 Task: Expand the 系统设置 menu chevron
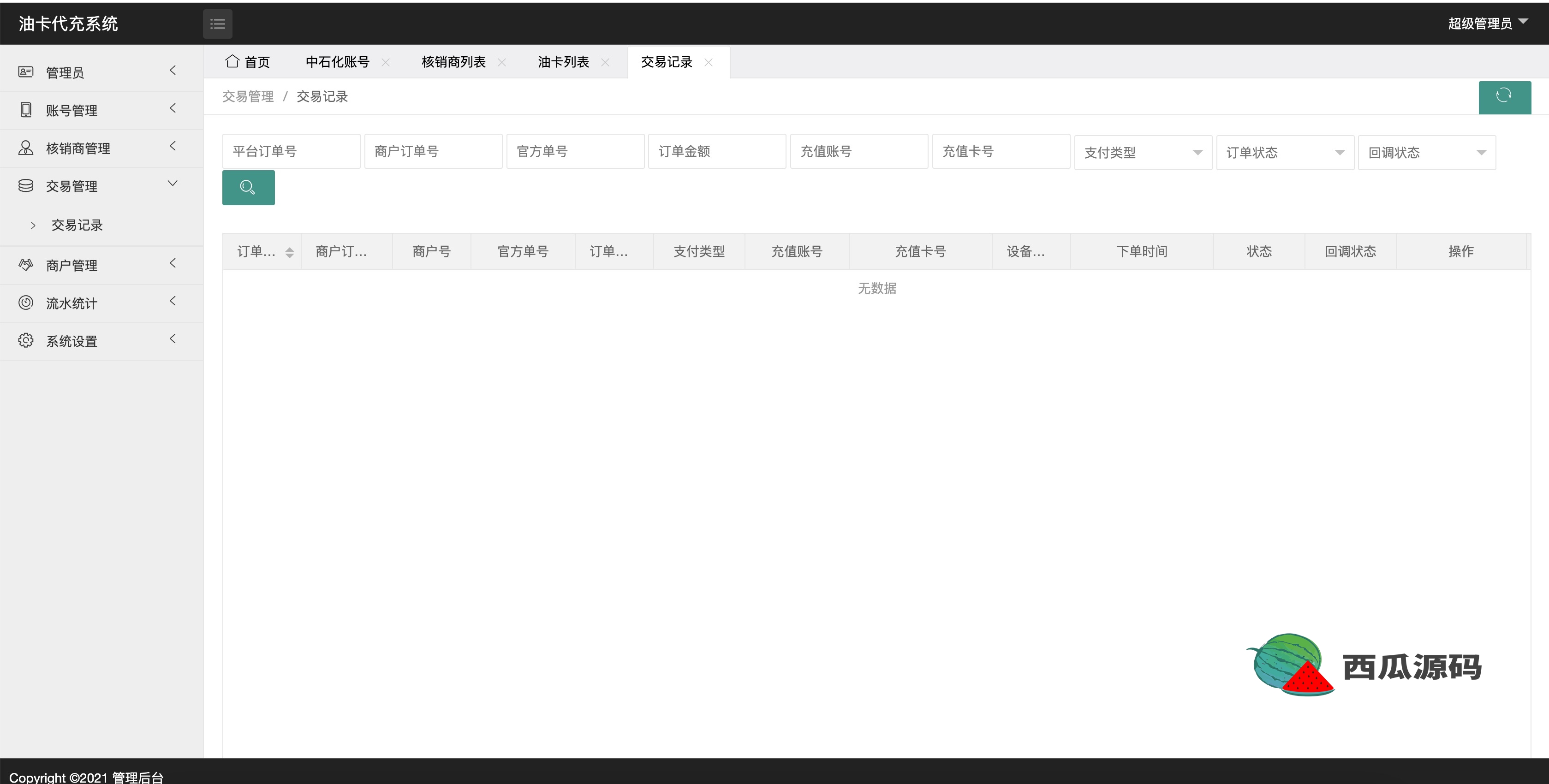click(173, 339)
